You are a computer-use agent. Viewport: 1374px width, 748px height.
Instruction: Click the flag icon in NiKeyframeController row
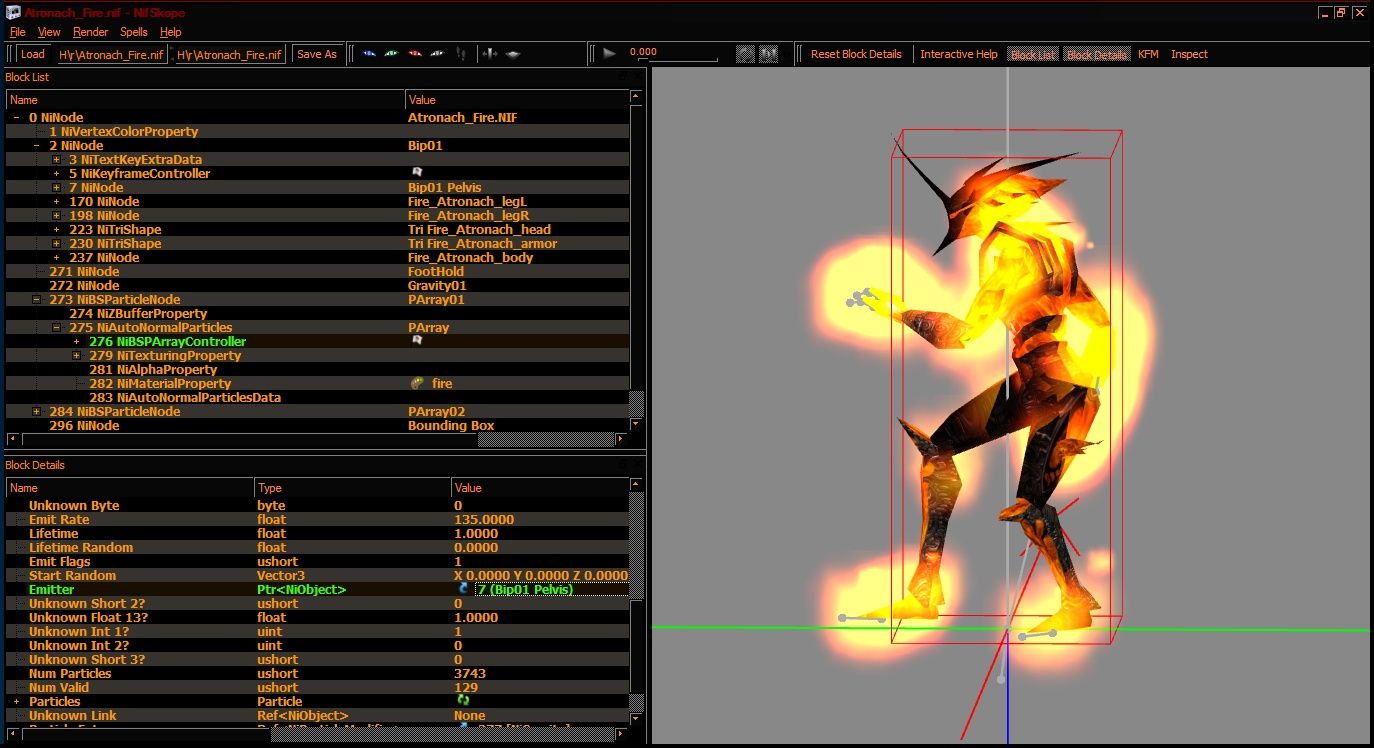tap(417, 173)
